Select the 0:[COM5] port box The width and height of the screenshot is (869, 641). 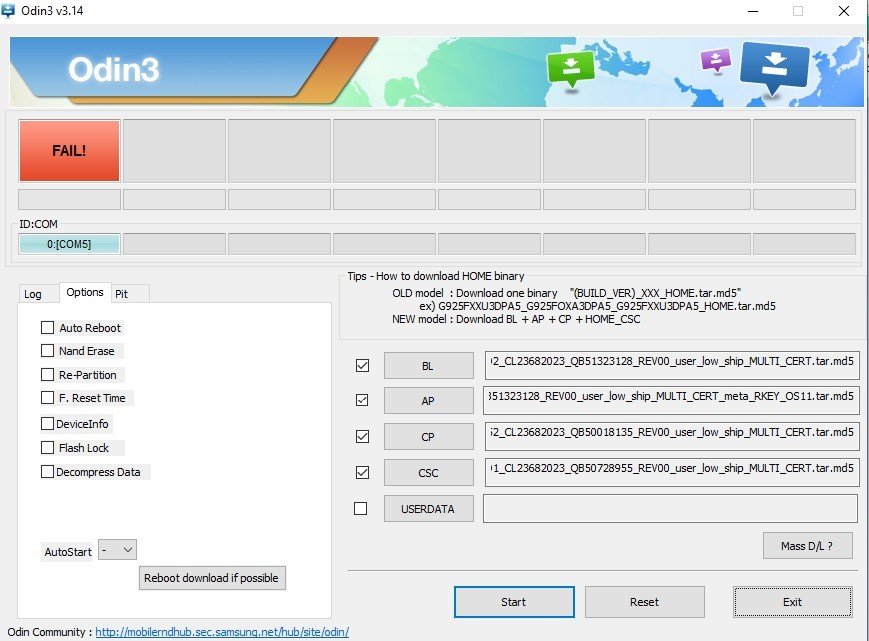pos(69,244)
